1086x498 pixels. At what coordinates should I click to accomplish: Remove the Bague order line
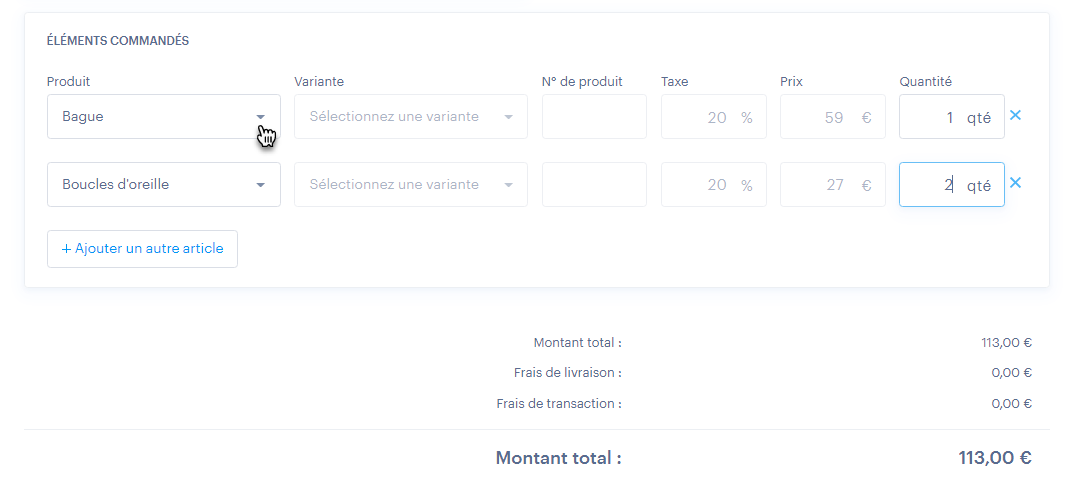[1015, 116]
